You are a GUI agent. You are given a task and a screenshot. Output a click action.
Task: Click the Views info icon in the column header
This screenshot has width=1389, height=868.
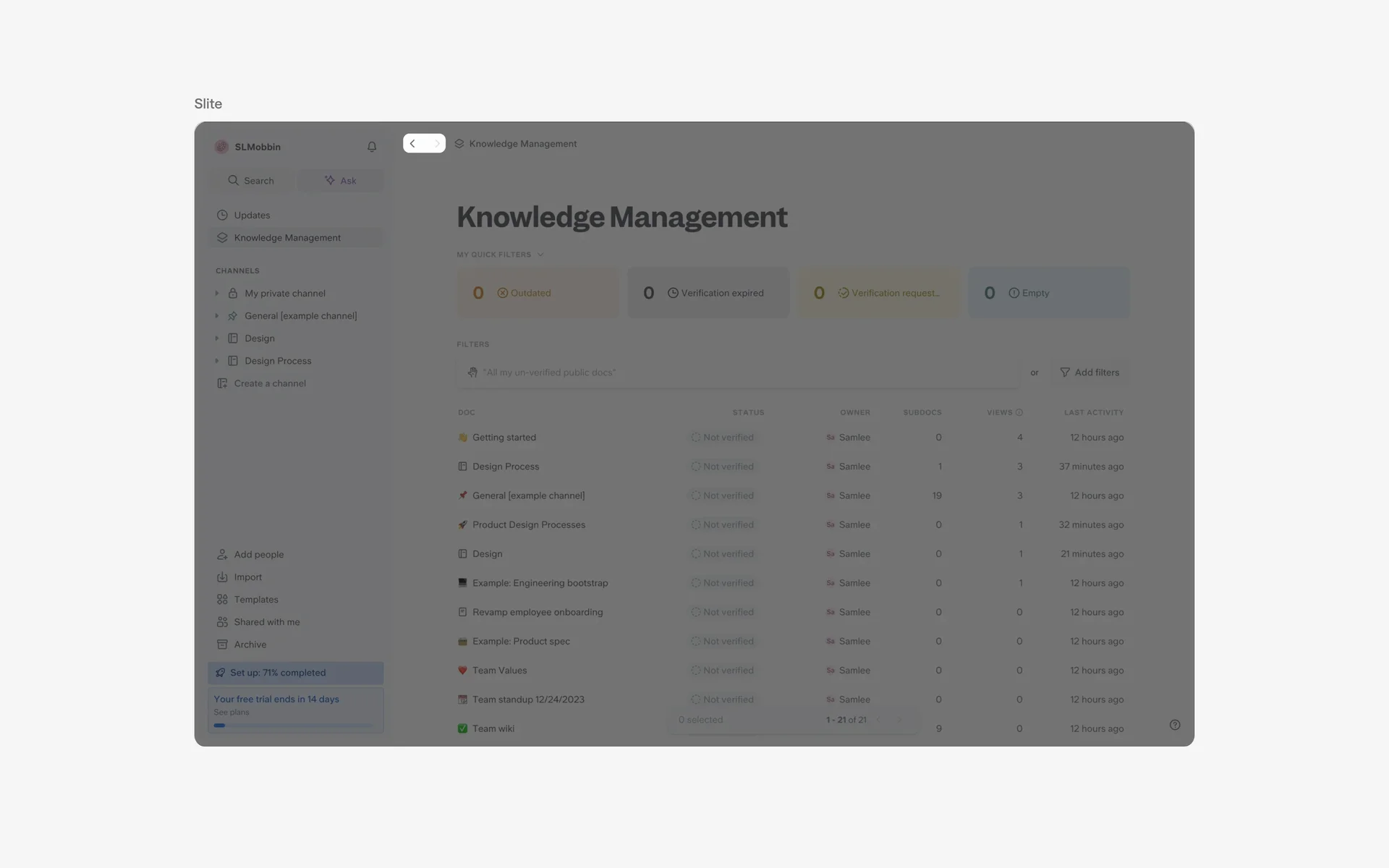click(x=1019, y=412)
